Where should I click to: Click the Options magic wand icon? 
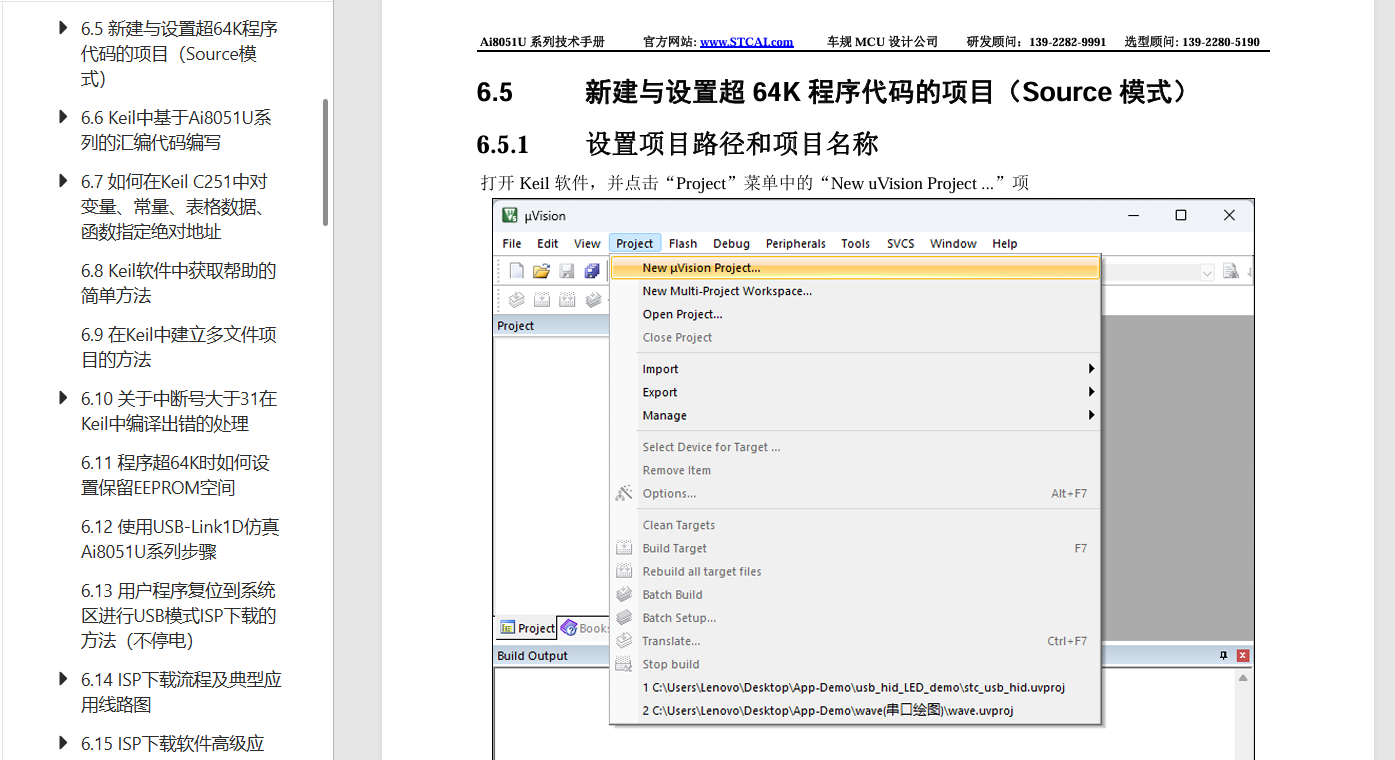[x=624, y=493]
